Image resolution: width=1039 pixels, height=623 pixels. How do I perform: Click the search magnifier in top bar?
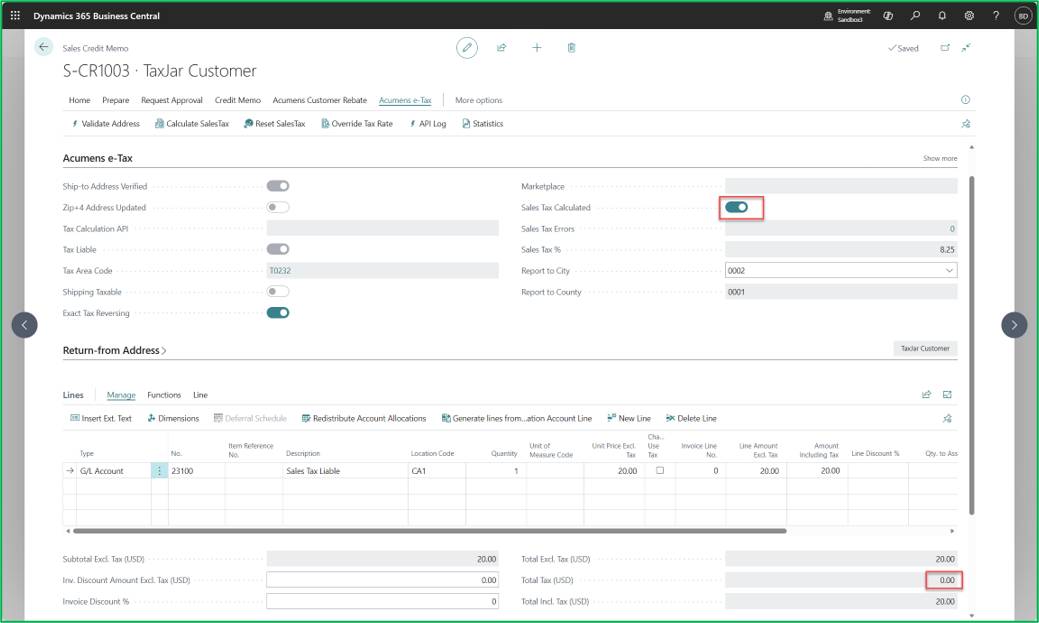915,15
